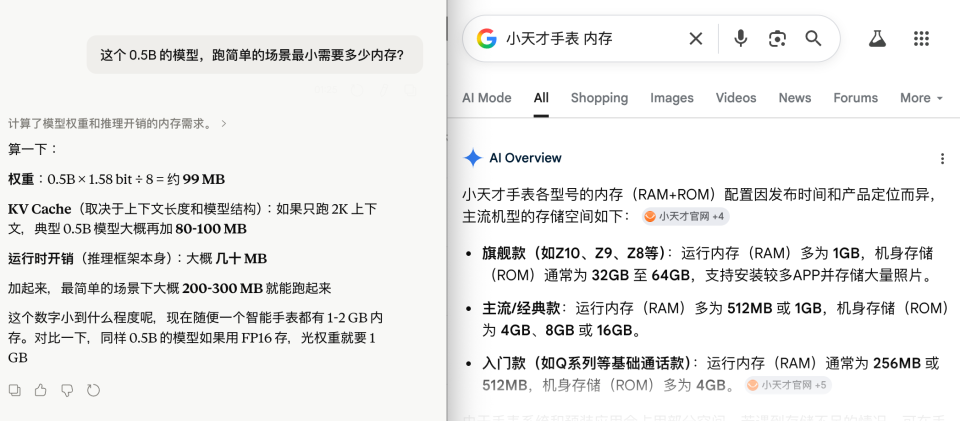Click the bold 200-300 MB value
The width and height of the screenshot is (960, 421).
coord(222,288)
